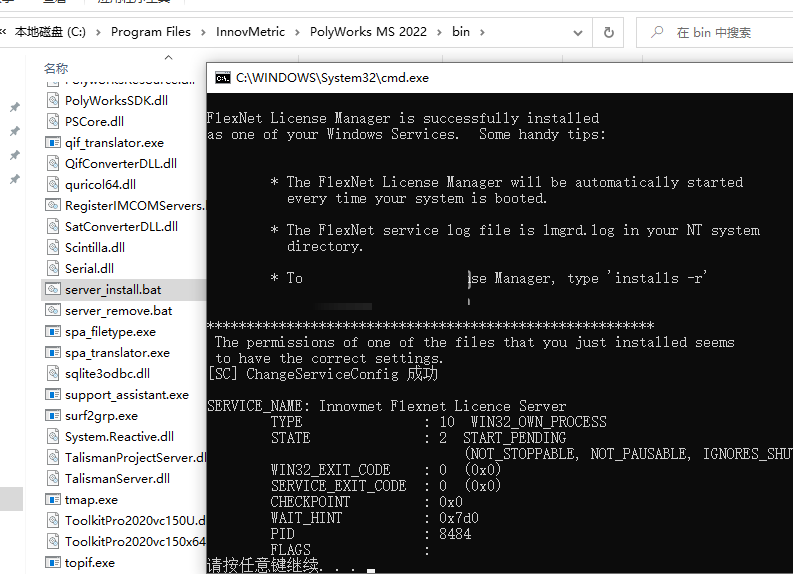Image resolution: width=793 pixels, height=574 pixels.
Task: Click the ToolkitPro2020vc150U file icon
Action: click(x=53, y=520)
